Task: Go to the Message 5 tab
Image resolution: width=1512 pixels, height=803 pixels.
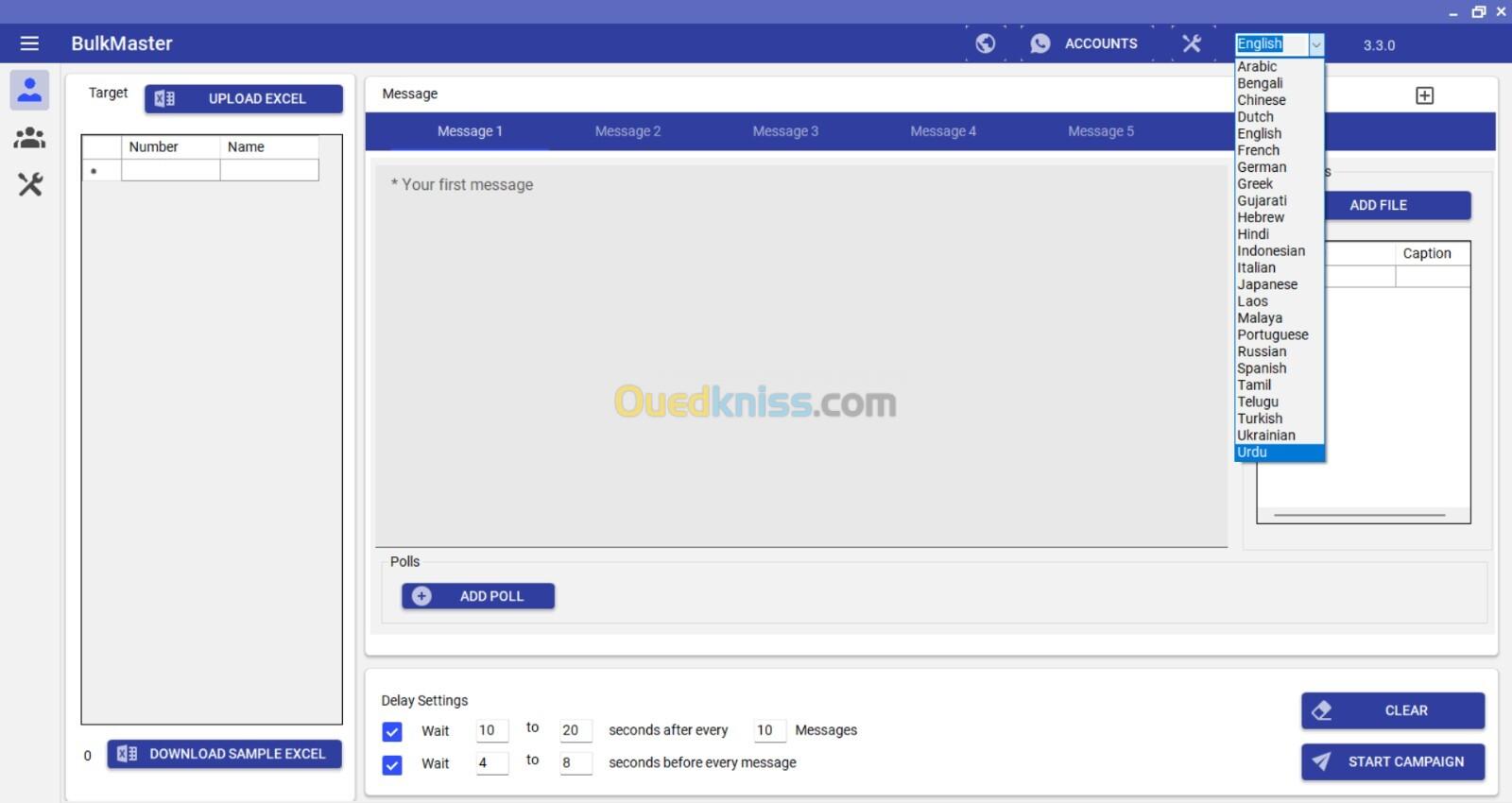Action: tap(1101, 131)
